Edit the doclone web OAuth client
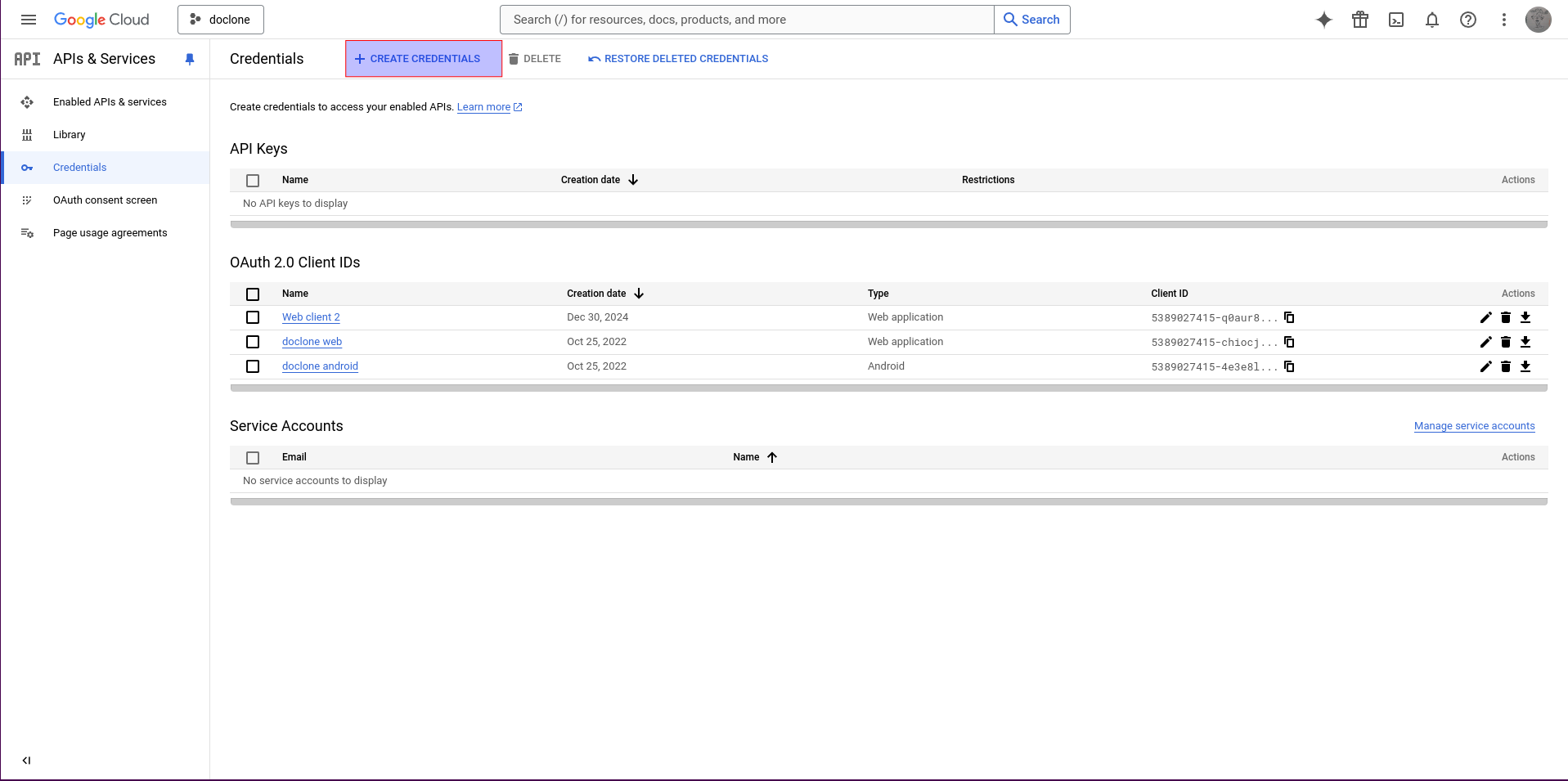The width and height of the screenshot is (1568, 781). [1485, 342]
